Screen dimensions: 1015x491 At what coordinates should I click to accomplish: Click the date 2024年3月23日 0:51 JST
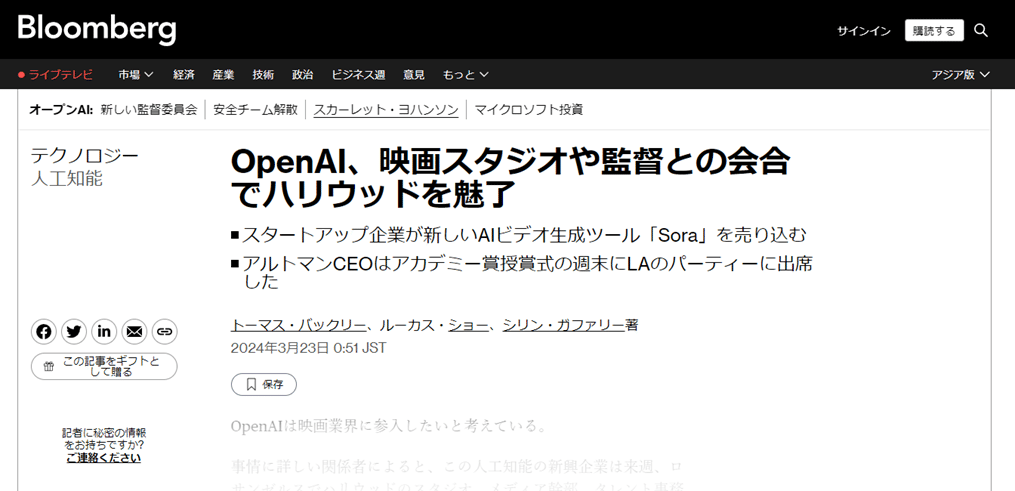309,348
